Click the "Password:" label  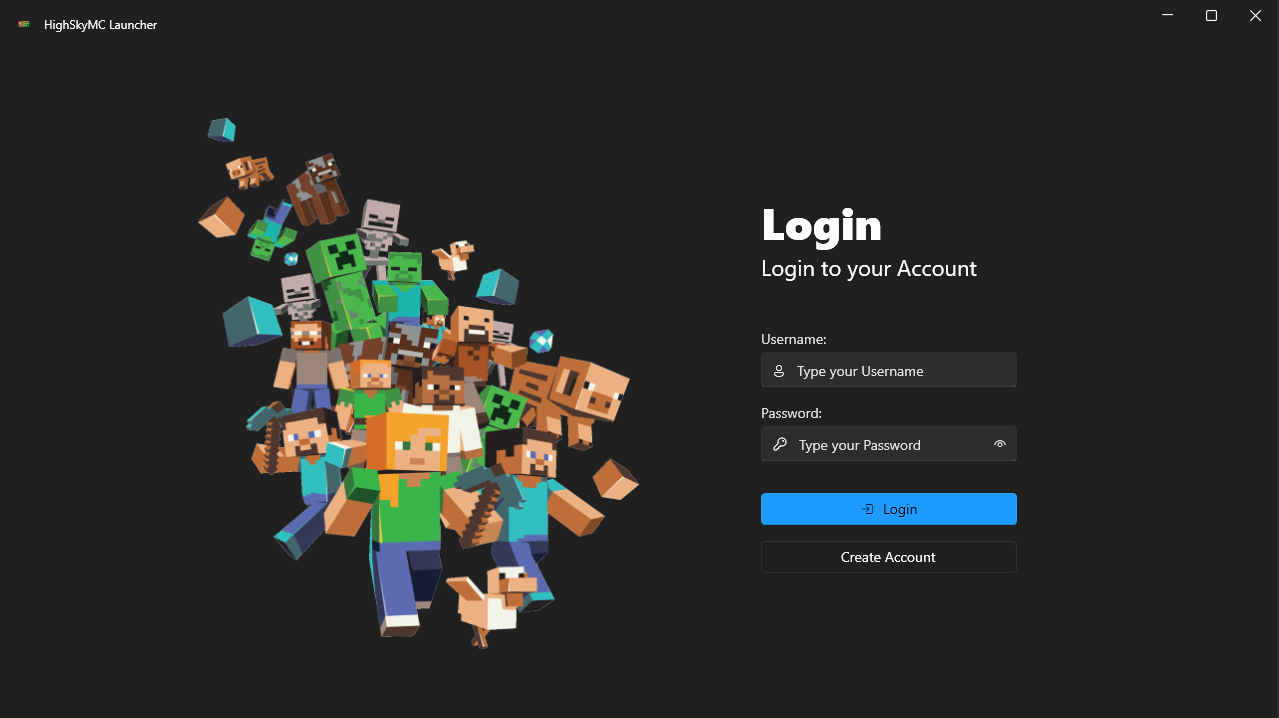pos(791,413)
